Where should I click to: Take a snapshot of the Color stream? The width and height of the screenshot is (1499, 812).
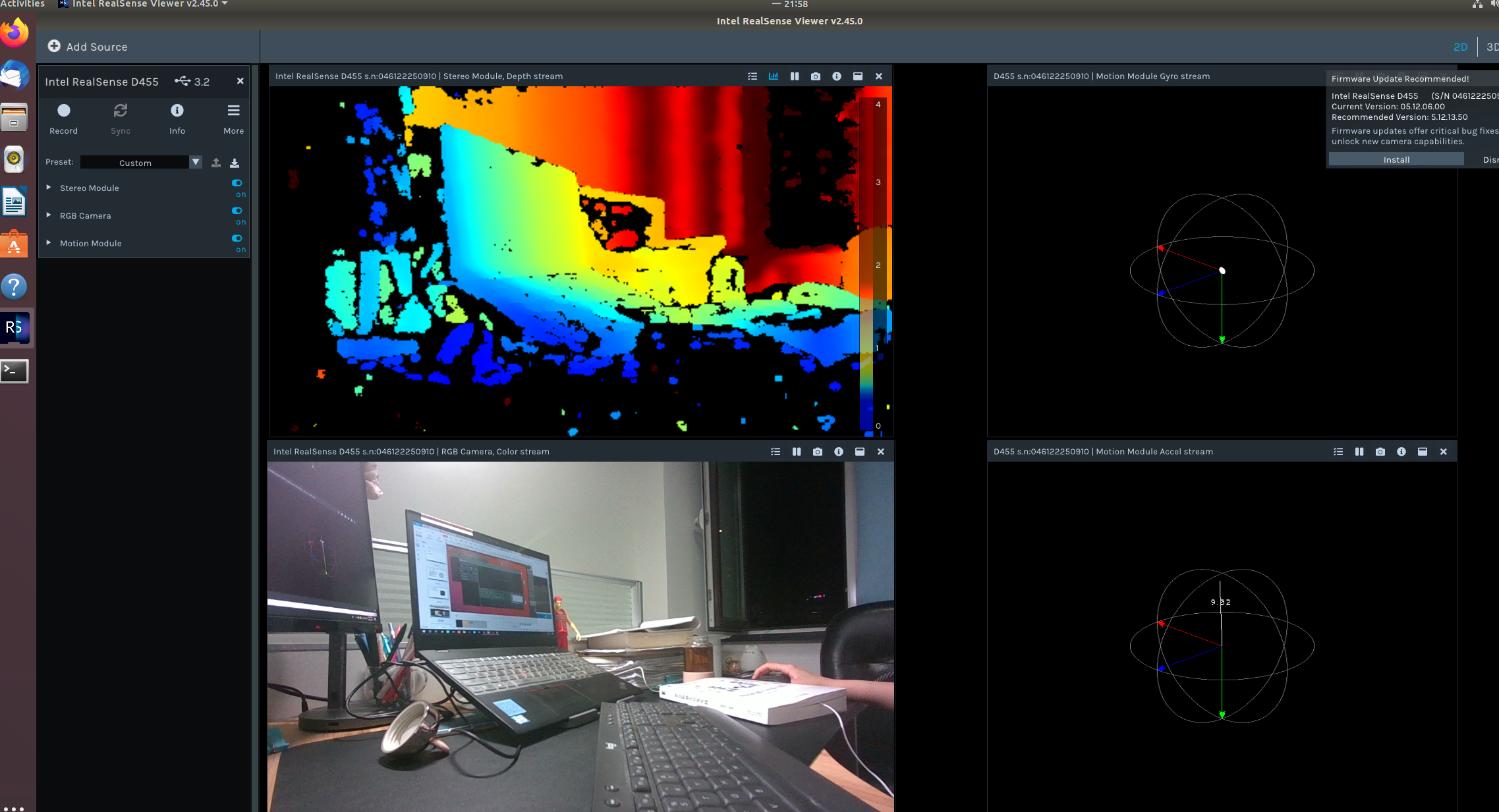[818, 452]
